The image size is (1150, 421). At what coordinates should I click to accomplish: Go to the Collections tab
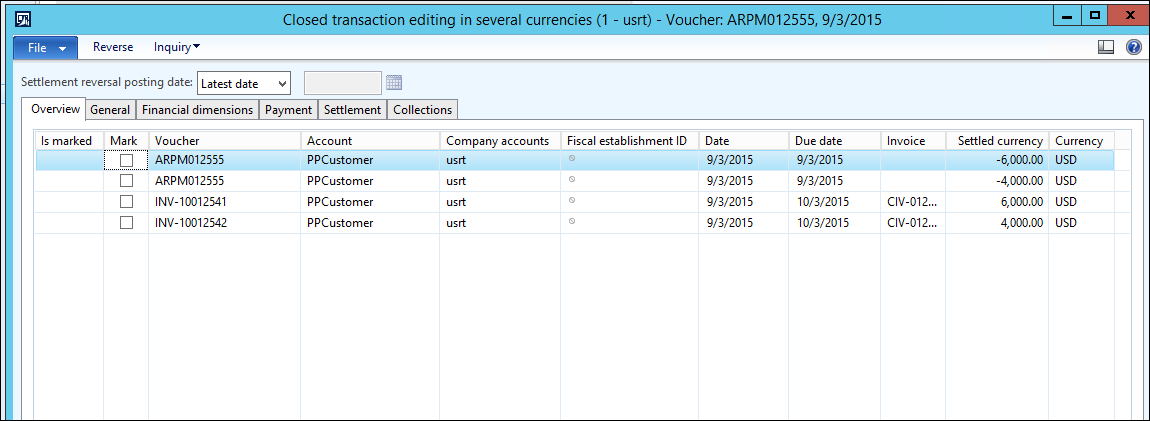[422, 110]
